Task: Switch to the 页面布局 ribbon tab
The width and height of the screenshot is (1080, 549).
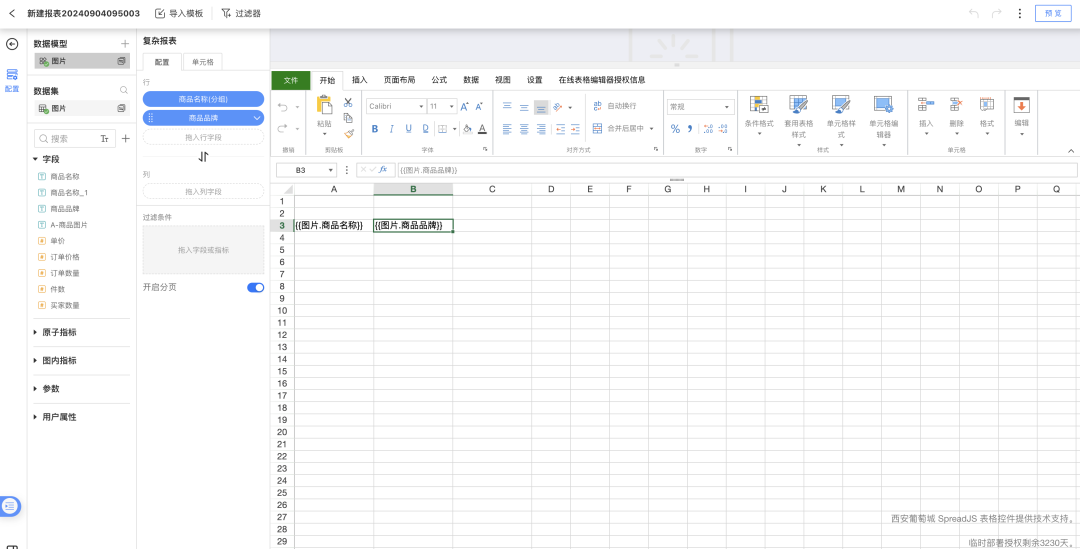Action: point(399,80)
